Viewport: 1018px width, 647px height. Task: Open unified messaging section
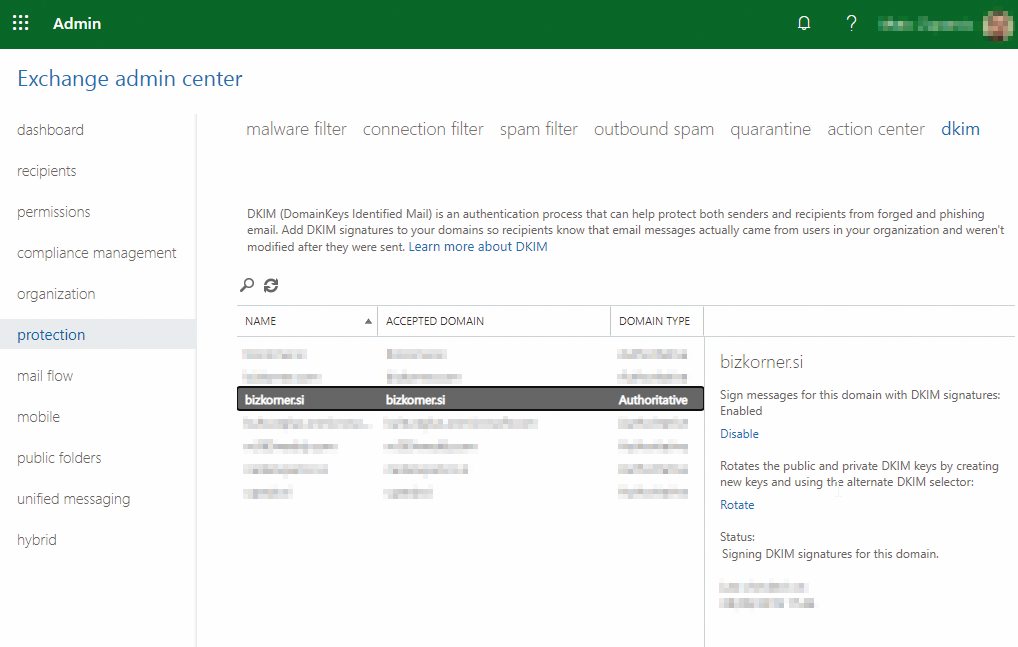73,499
